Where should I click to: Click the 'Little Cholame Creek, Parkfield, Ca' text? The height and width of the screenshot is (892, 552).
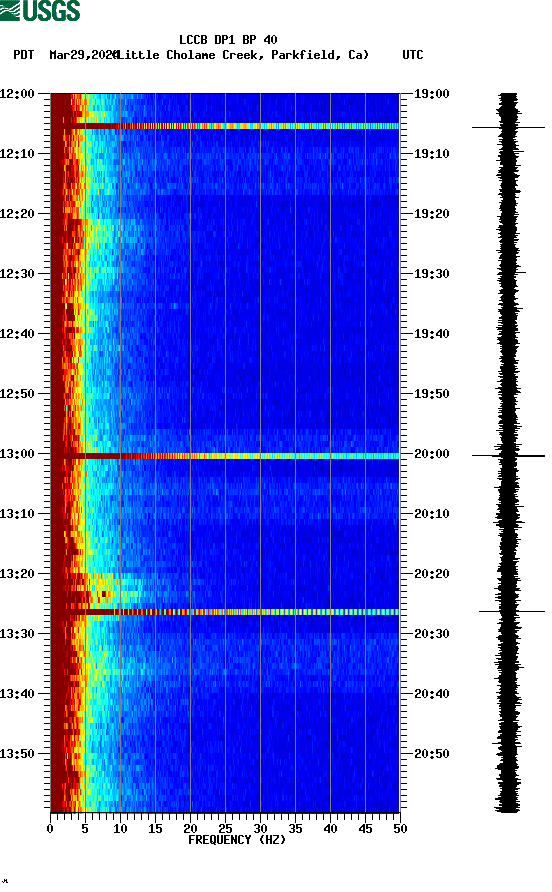[x=242, y=55]
